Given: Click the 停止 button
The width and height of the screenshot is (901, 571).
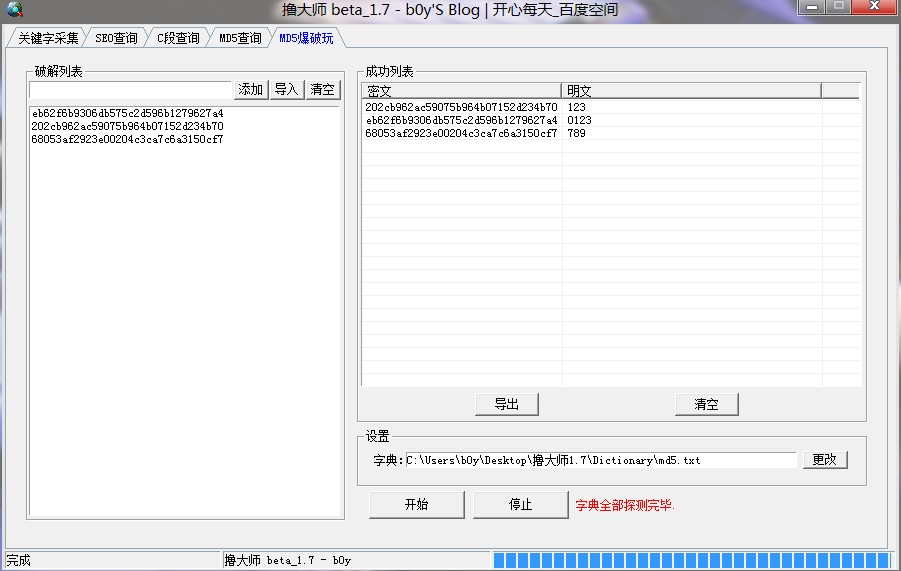Looking at the screenshot, I should pyautogui.click(x=521, y=504).
